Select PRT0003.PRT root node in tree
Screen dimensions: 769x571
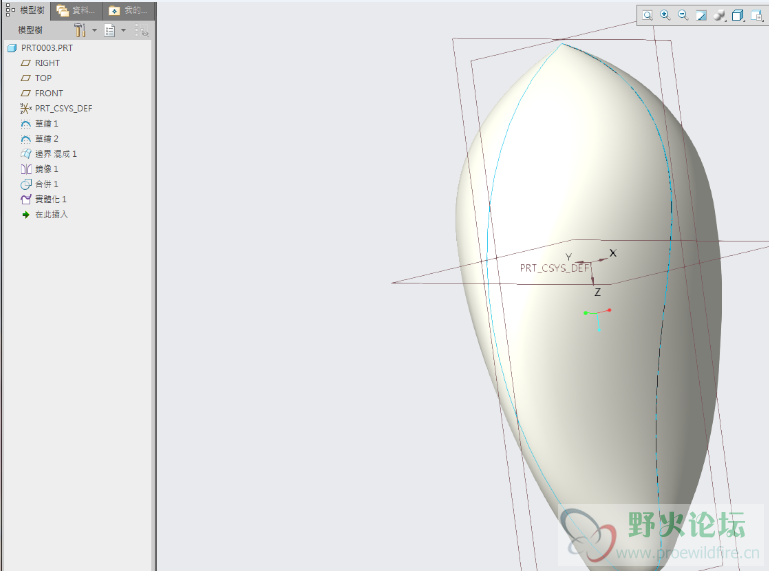tap(40, 48)
